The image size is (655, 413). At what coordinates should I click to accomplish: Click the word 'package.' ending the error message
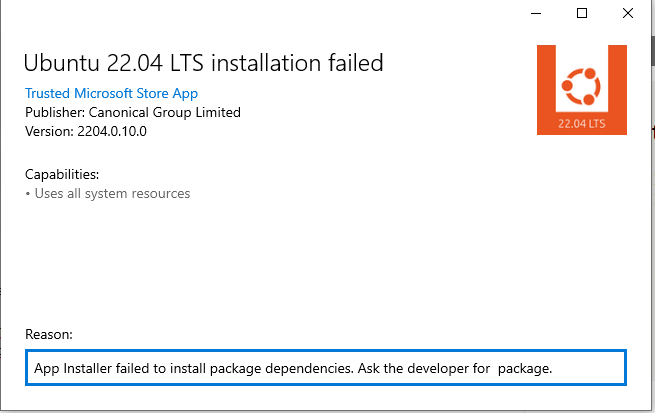[x=525, y=368]
